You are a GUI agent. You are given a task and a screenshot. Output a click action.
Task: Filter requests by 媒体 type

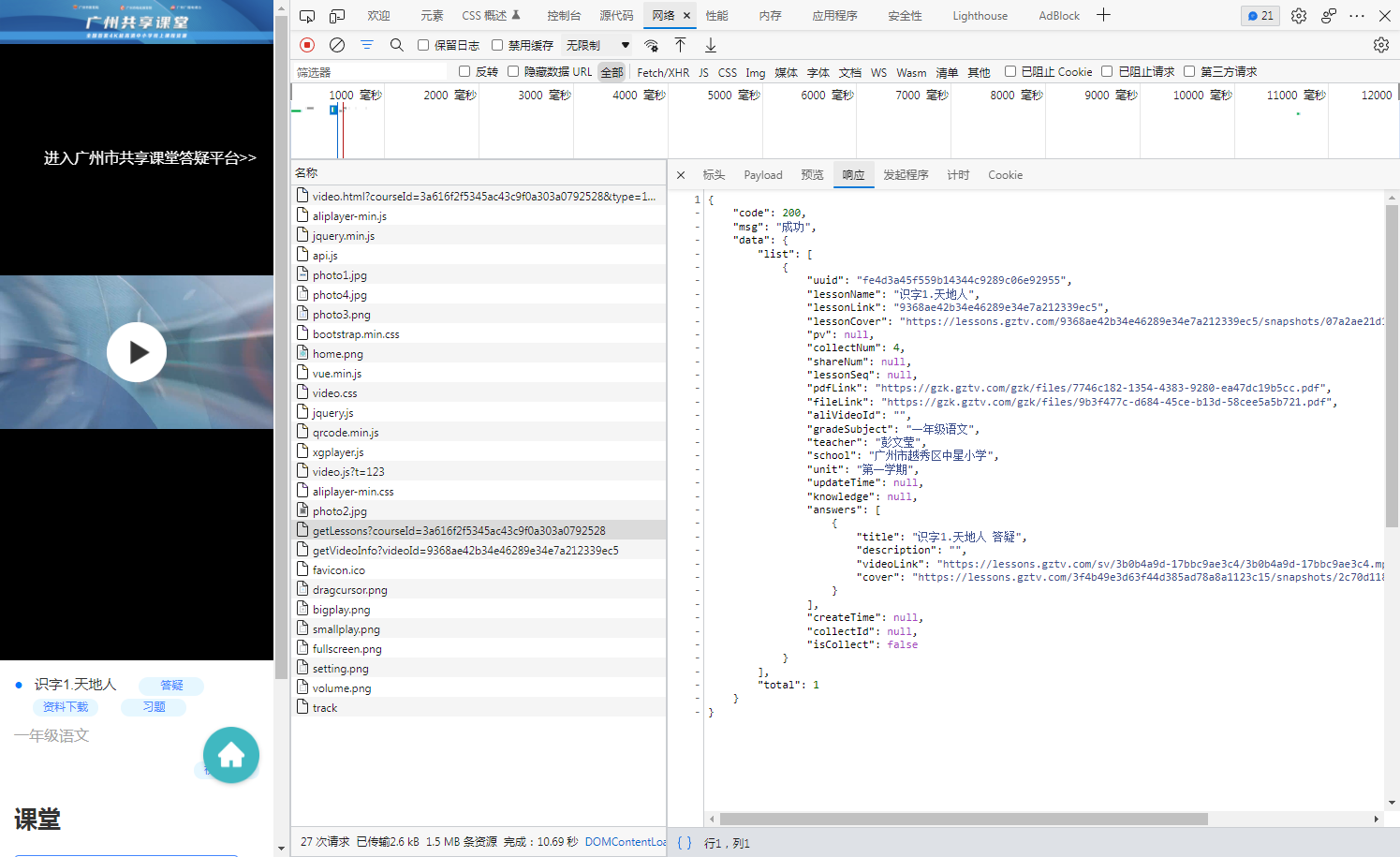[786, 72]
